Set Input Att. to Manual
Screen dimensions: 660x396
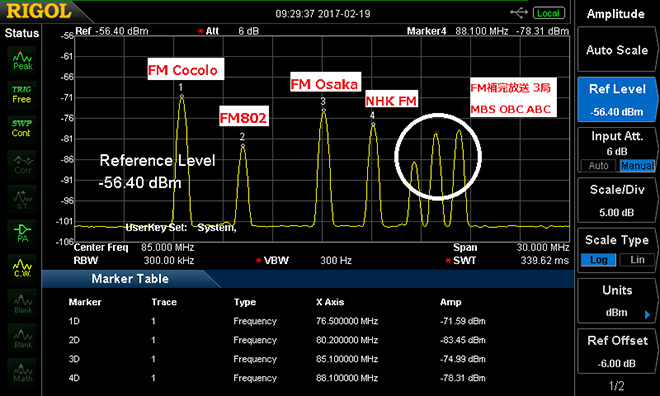tap(637, 165)
